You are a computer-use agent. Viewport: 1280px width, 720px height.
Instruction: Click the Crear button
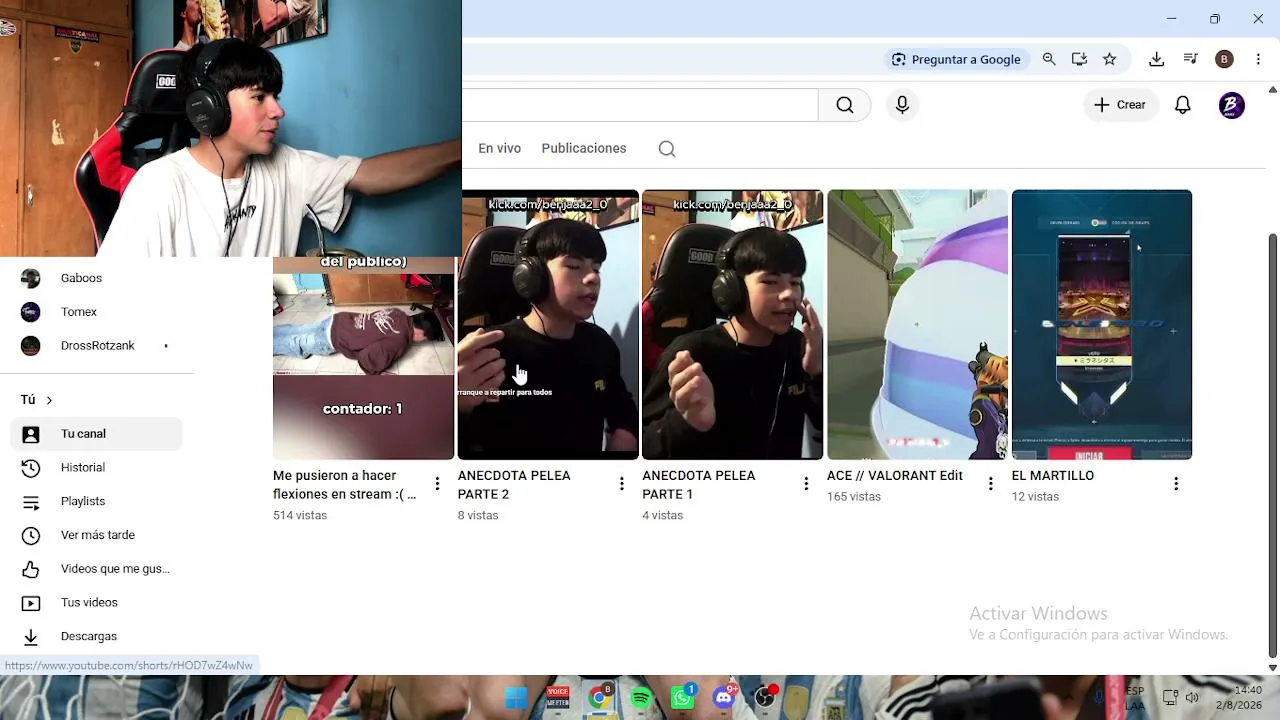click(x=1120, y=105)
